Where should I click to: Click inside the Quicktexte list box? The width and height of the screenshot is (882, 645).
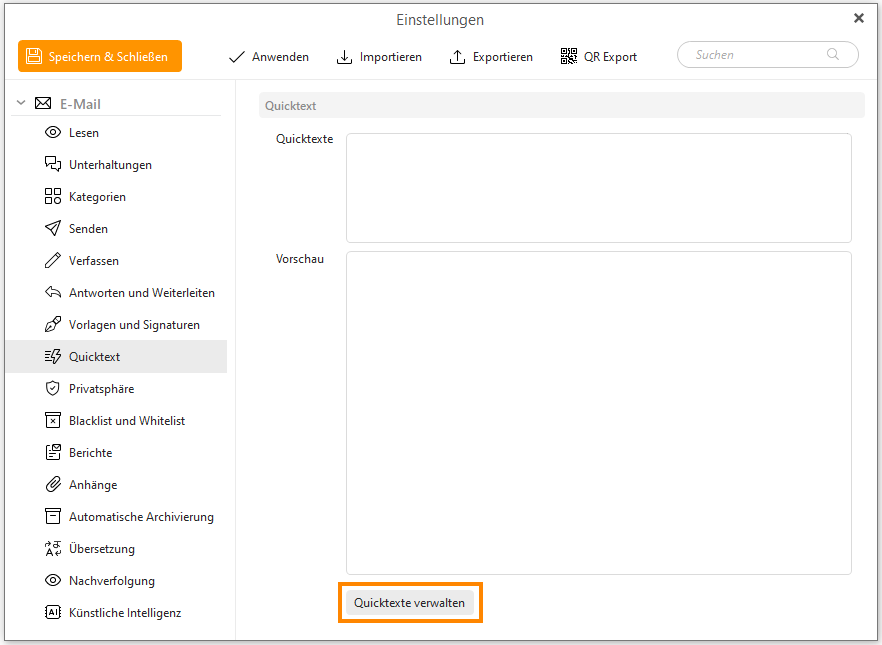[x=598, y=188]
